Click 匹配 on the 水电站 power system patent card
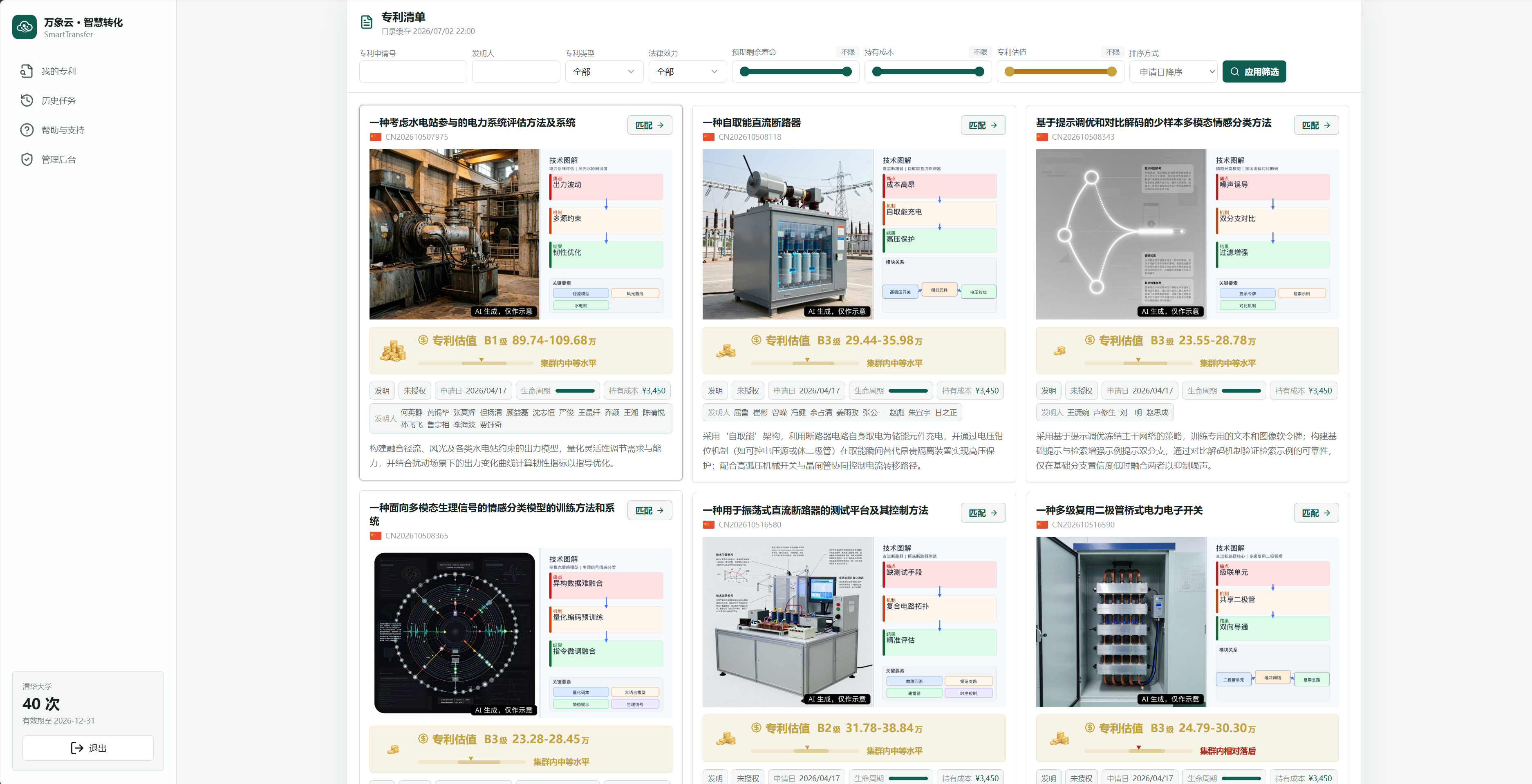This screenshot has width=1532, height=784. (650, 125)
